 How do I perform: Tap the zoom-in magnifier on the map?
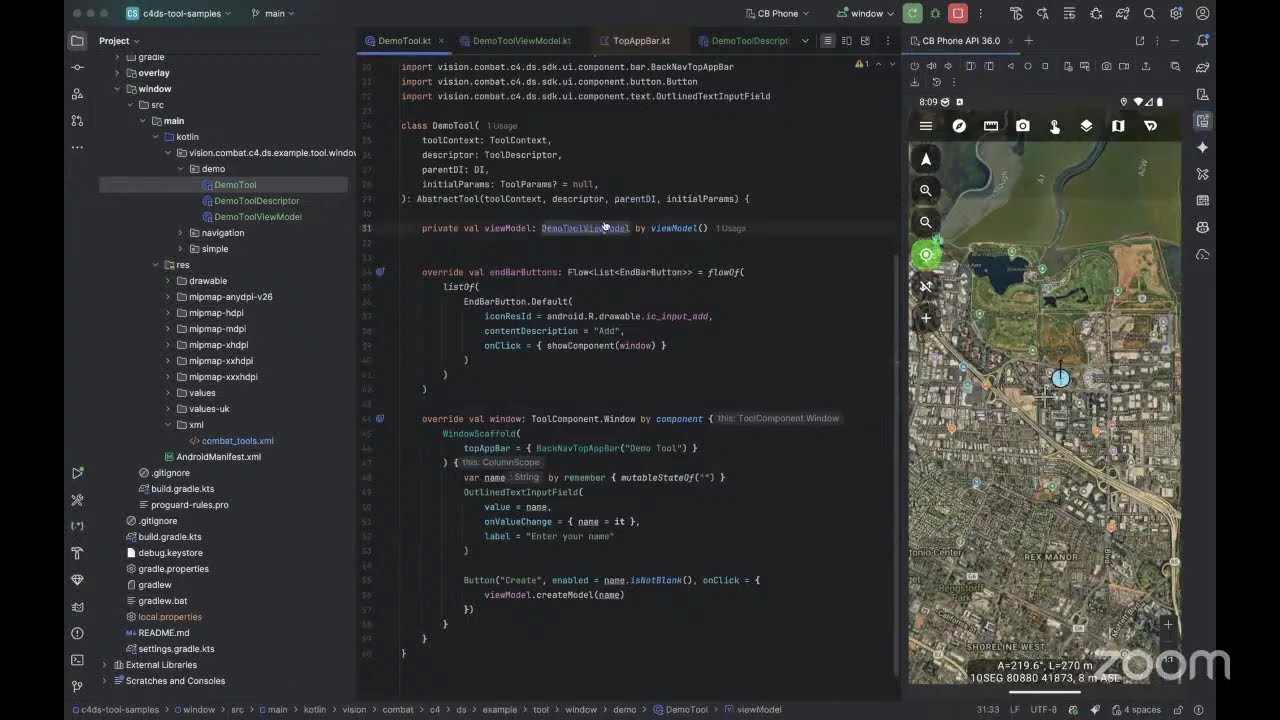[926, 191]
